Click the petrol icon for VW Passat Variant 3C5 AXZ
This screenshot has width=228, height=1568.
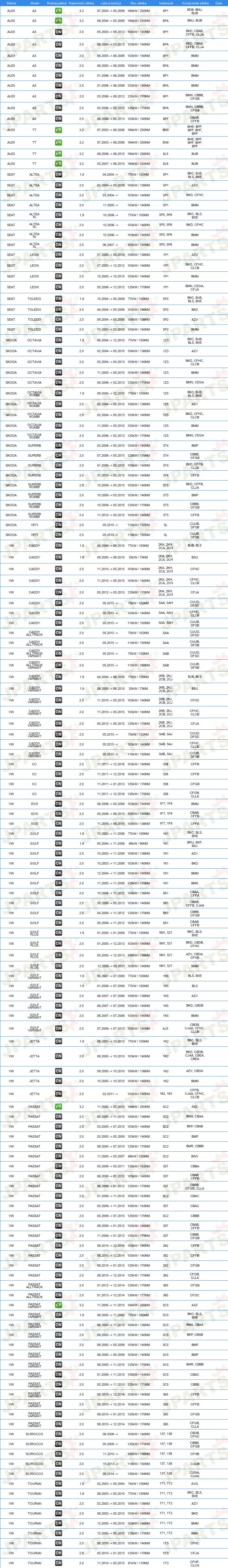pos(58,1305)
